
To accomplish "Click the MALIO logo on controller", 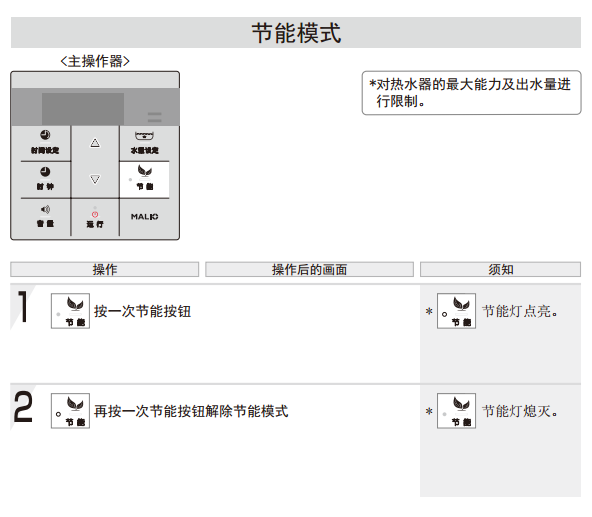I will [145, 217].
